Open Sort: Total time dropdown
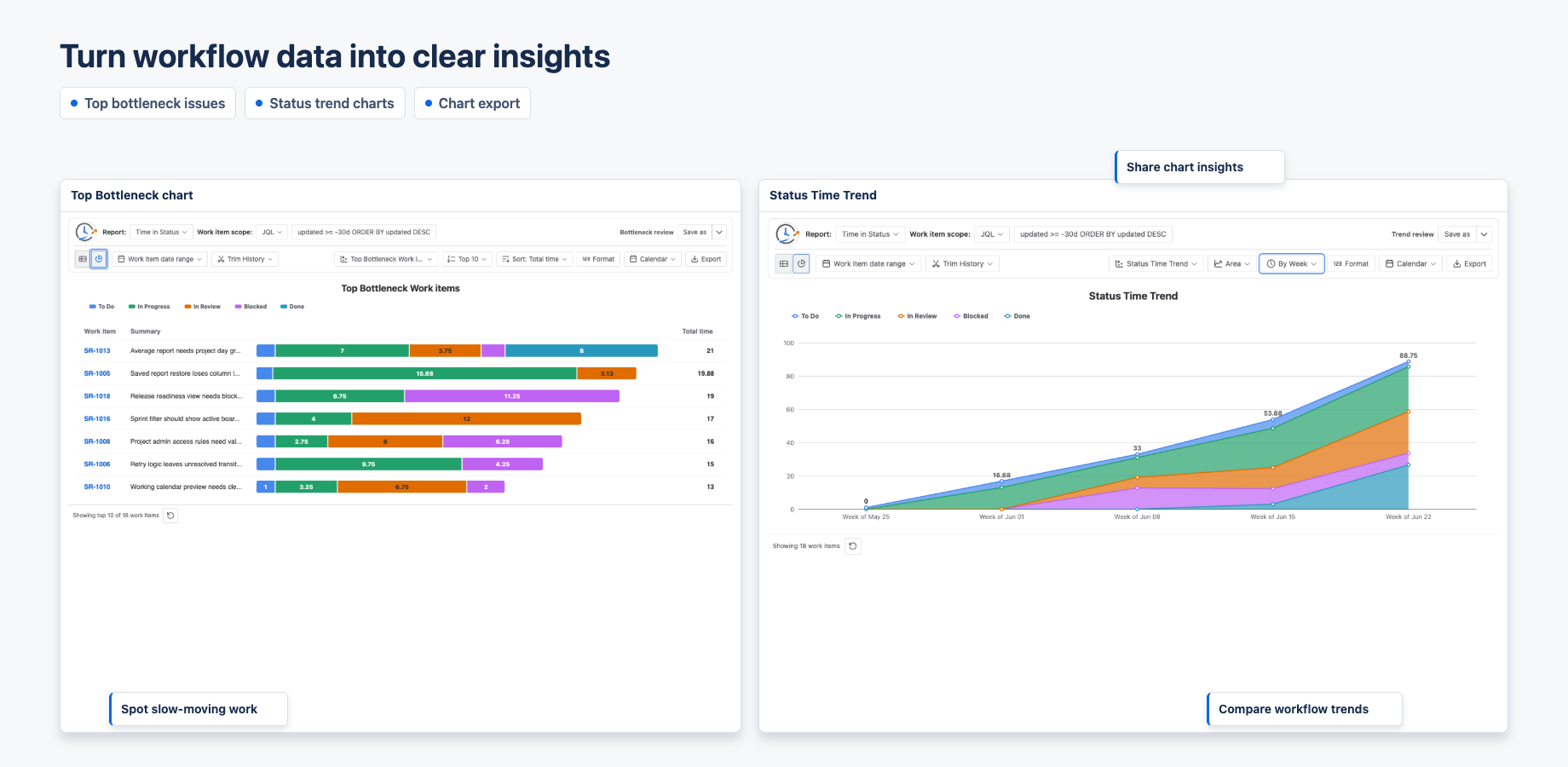The width and height of the screenshot is (1568, 767). [x=534, y=259]
